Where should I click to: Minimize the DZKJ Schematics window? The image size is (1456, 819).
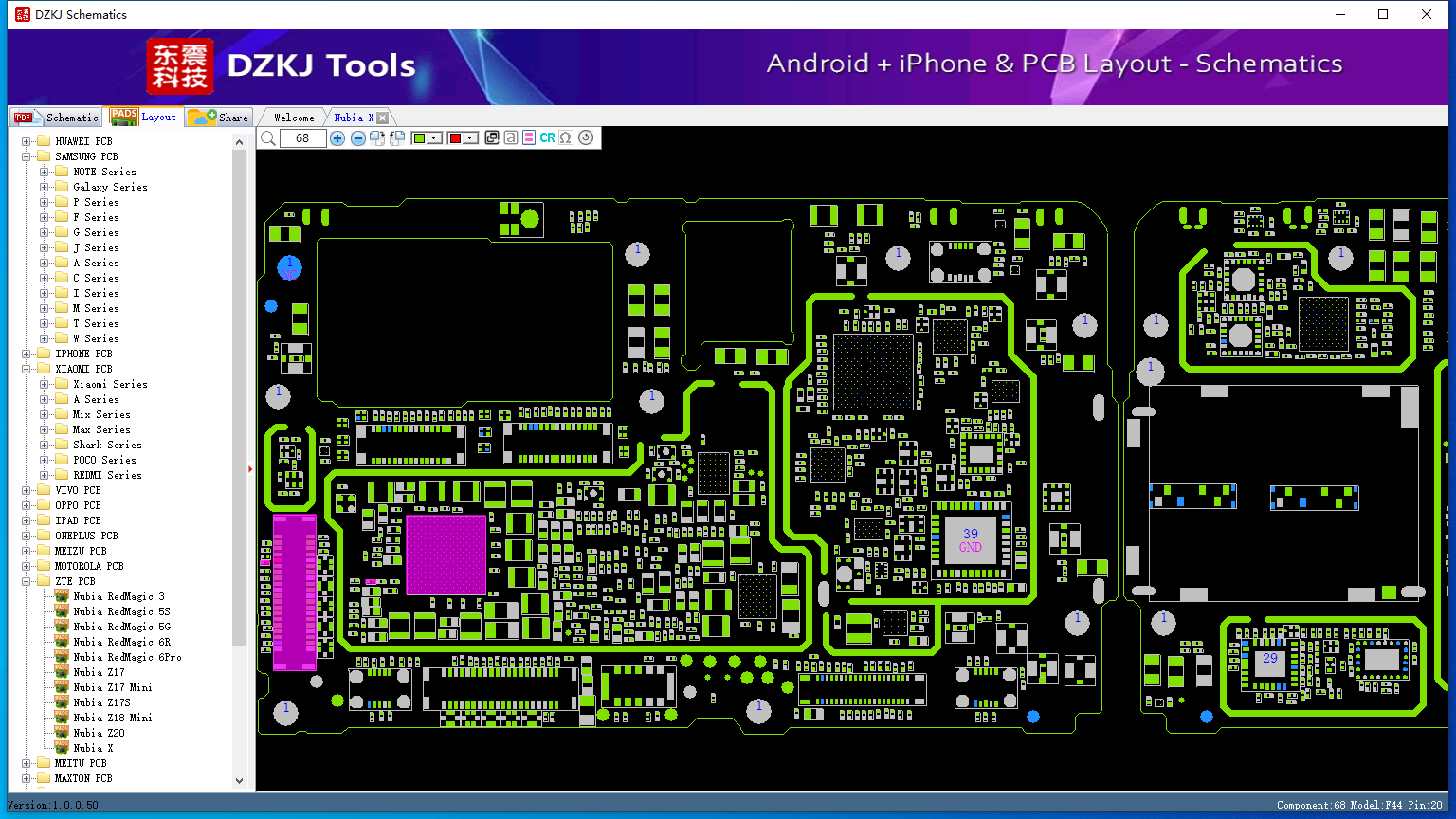(x=1340, y=14)
